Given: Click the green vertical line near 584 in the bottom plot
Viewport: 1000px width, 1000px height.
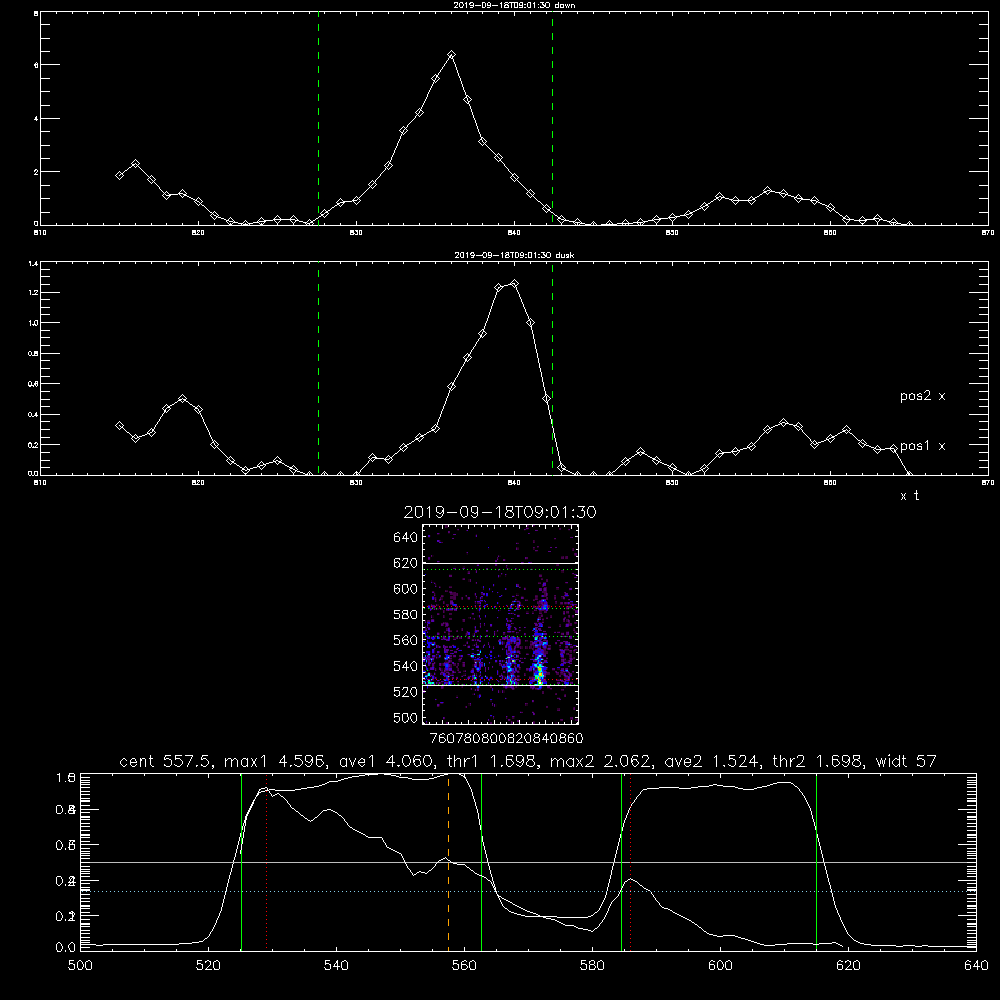Looking at the screenshot, I should (x=621, y=862).
